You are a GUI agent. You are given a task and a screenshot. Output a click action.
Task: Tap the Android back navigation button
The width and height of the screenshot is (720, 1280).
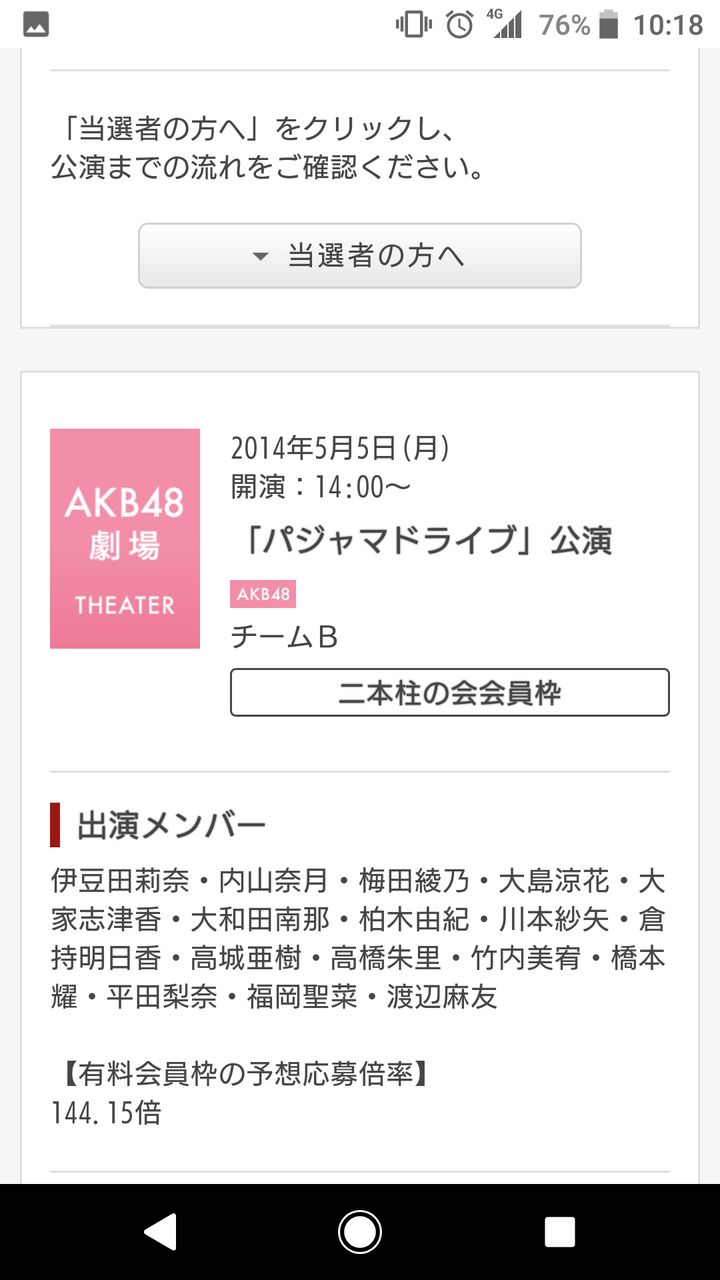(161, 1232)
